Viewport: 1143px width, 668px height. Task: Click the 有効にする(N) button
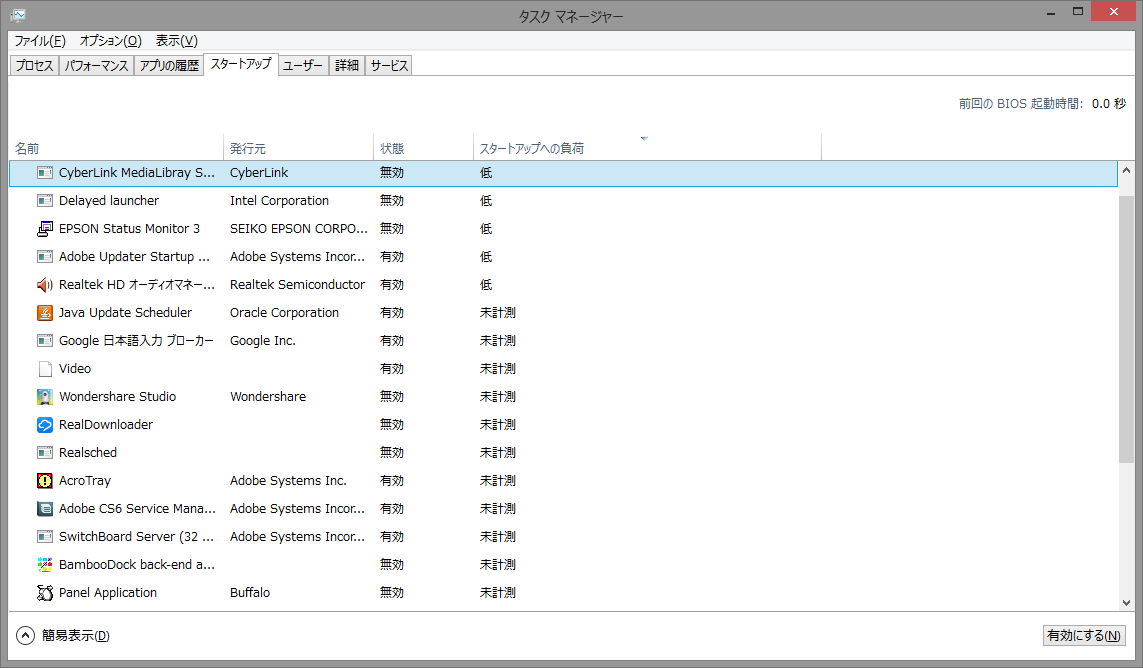1084,636
